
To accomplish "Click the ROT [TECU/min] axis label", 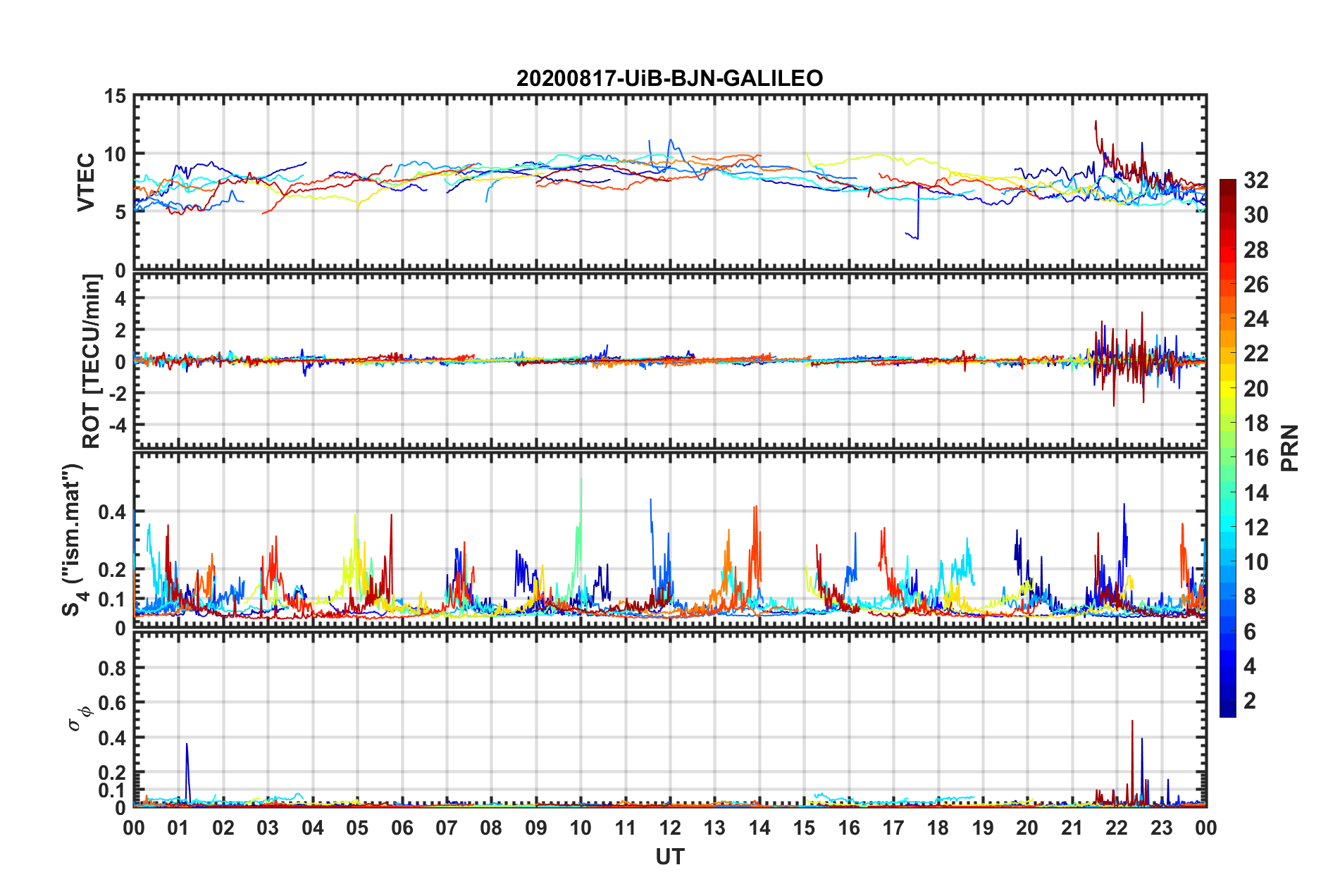I will point(92,361).
